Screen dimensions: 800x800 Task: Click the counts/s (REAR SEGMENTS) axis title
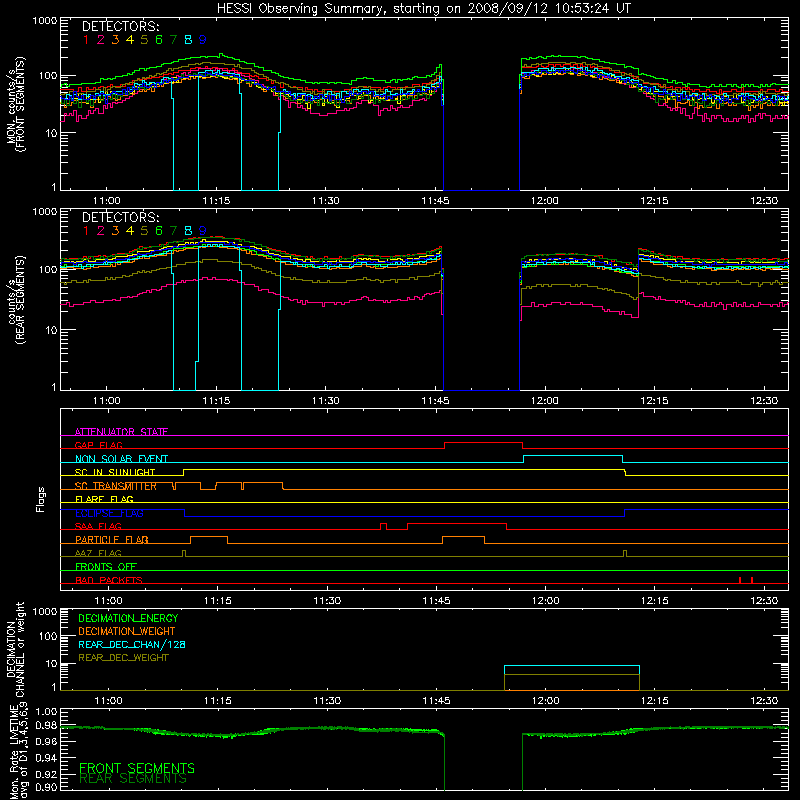click(16, 300)
